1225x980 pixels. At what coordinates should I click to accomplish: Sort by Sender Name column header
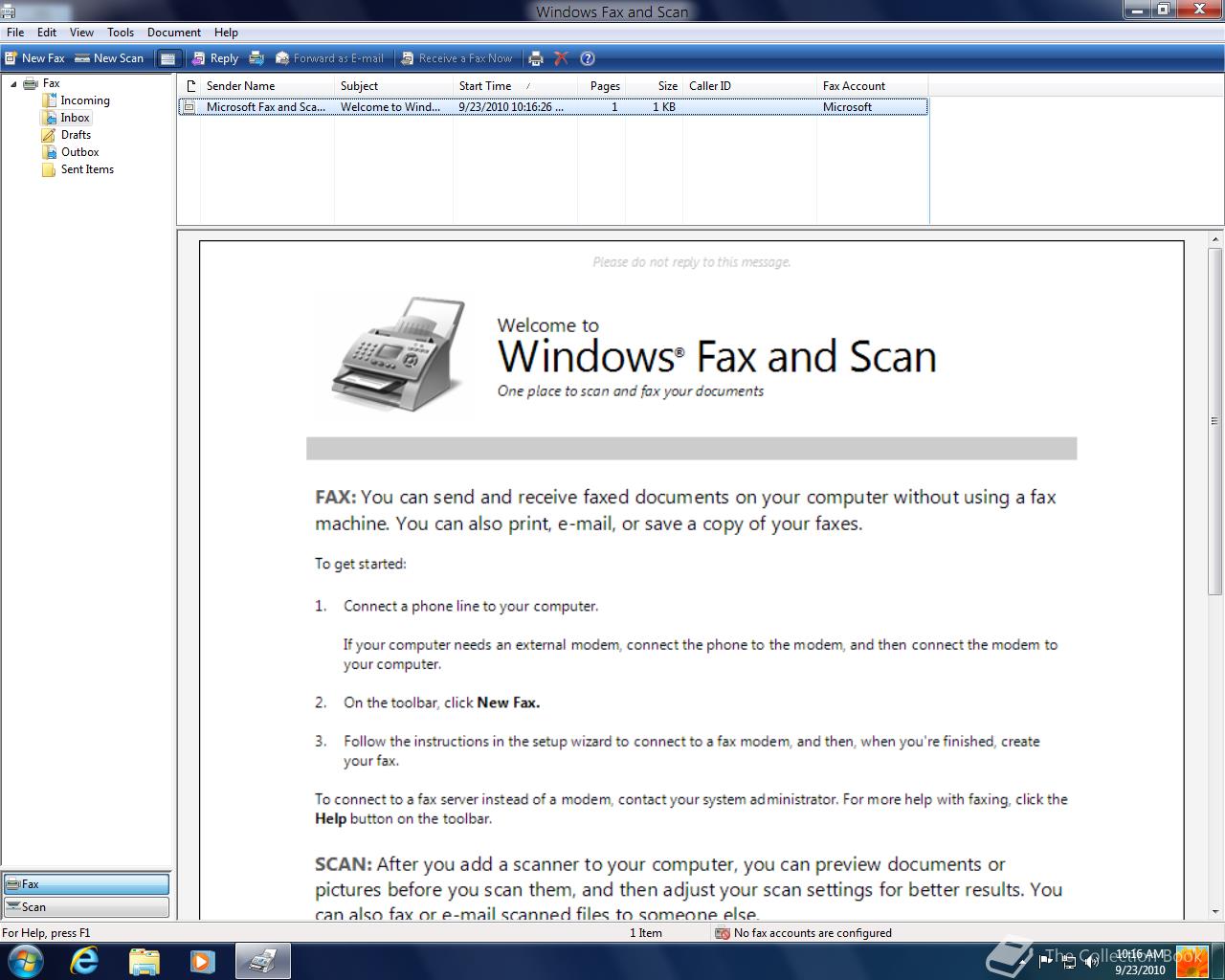267,86
